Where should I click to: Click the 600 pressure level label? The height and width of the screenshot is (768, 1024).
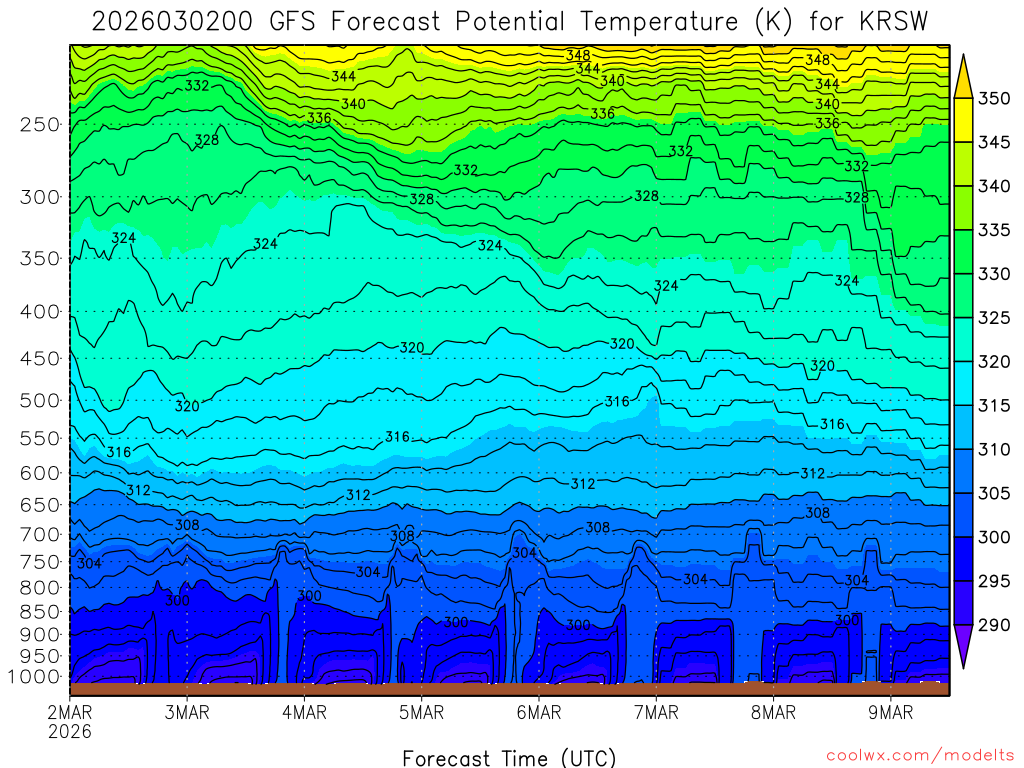(x=40, y=473)
